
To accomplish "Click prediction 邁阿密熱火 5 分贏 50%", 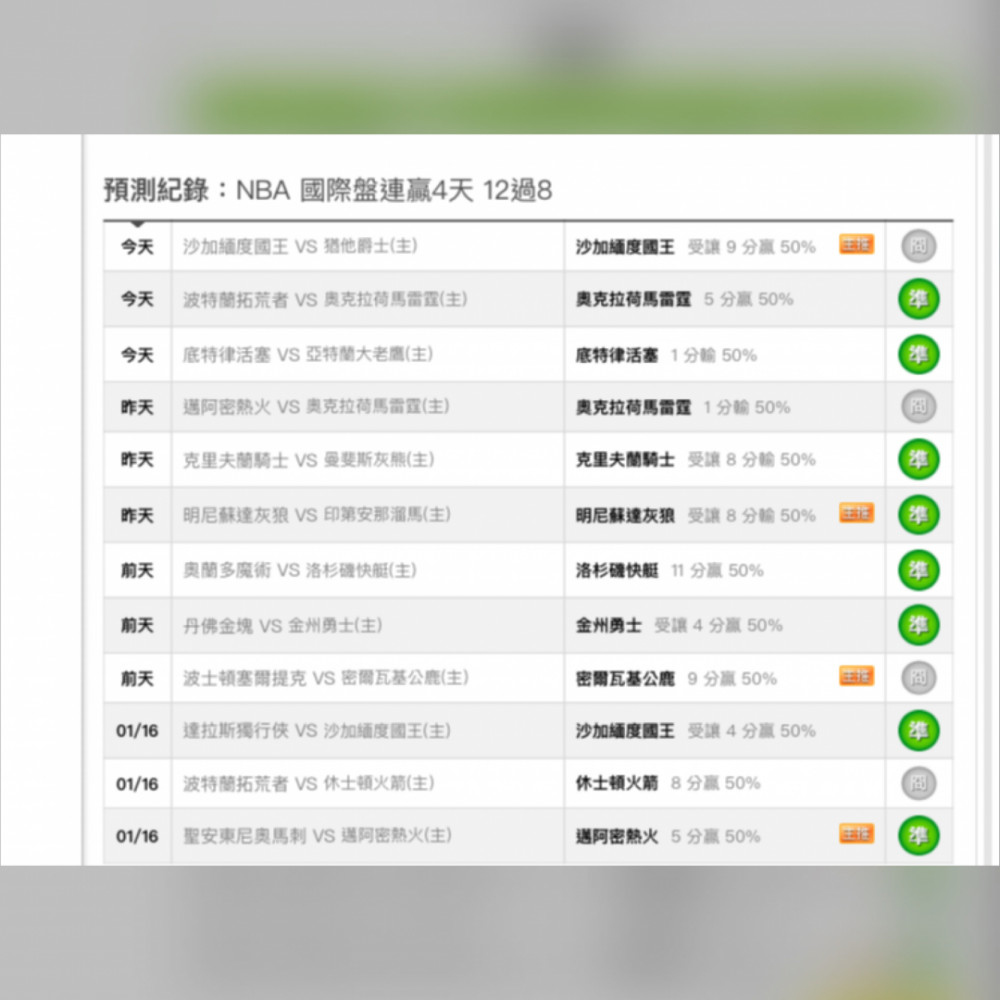I will tap(668, 836).
